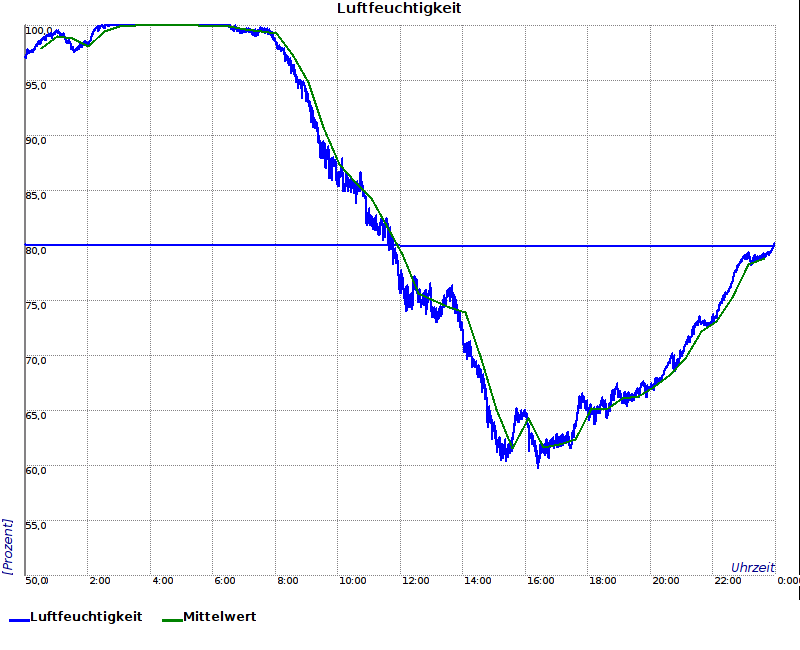800x650 pixels.
Task: Click the 100,0 y-axis value label
Action: (38, 31)
